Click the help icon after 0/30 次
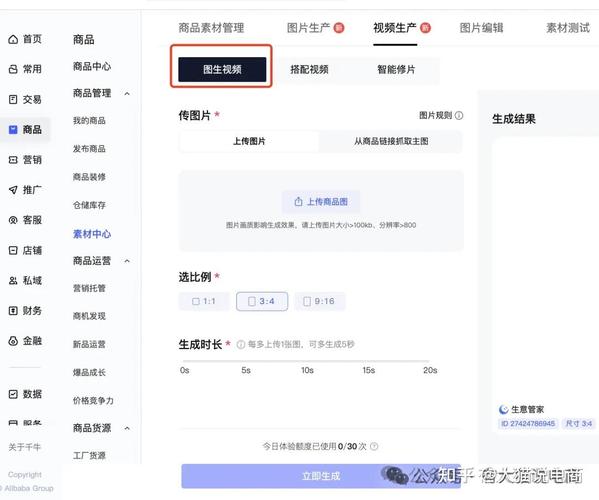 [374, 446]
